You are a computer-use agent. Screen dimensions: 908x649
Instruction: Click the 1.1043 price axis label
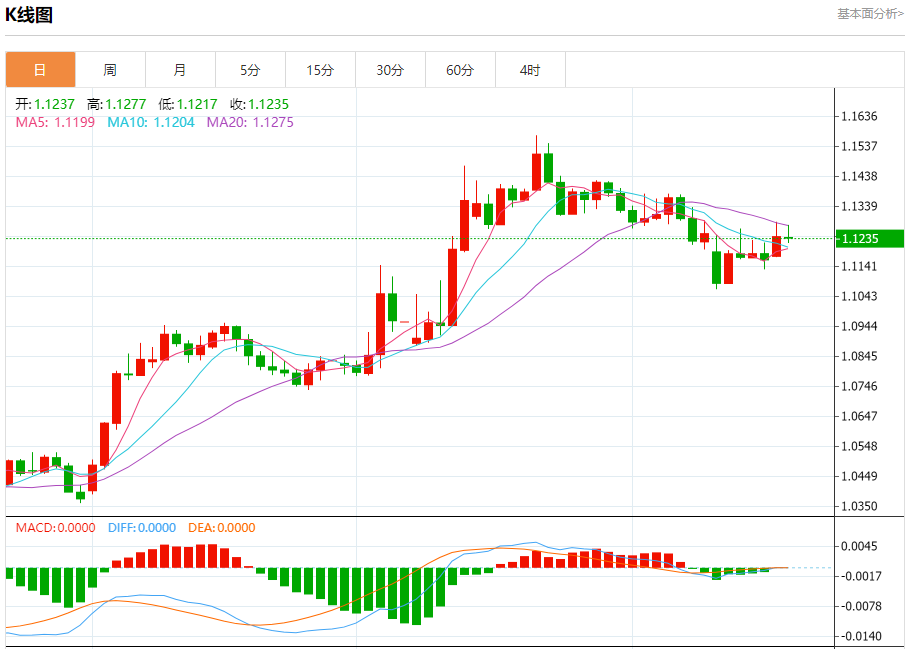point(859,296)
